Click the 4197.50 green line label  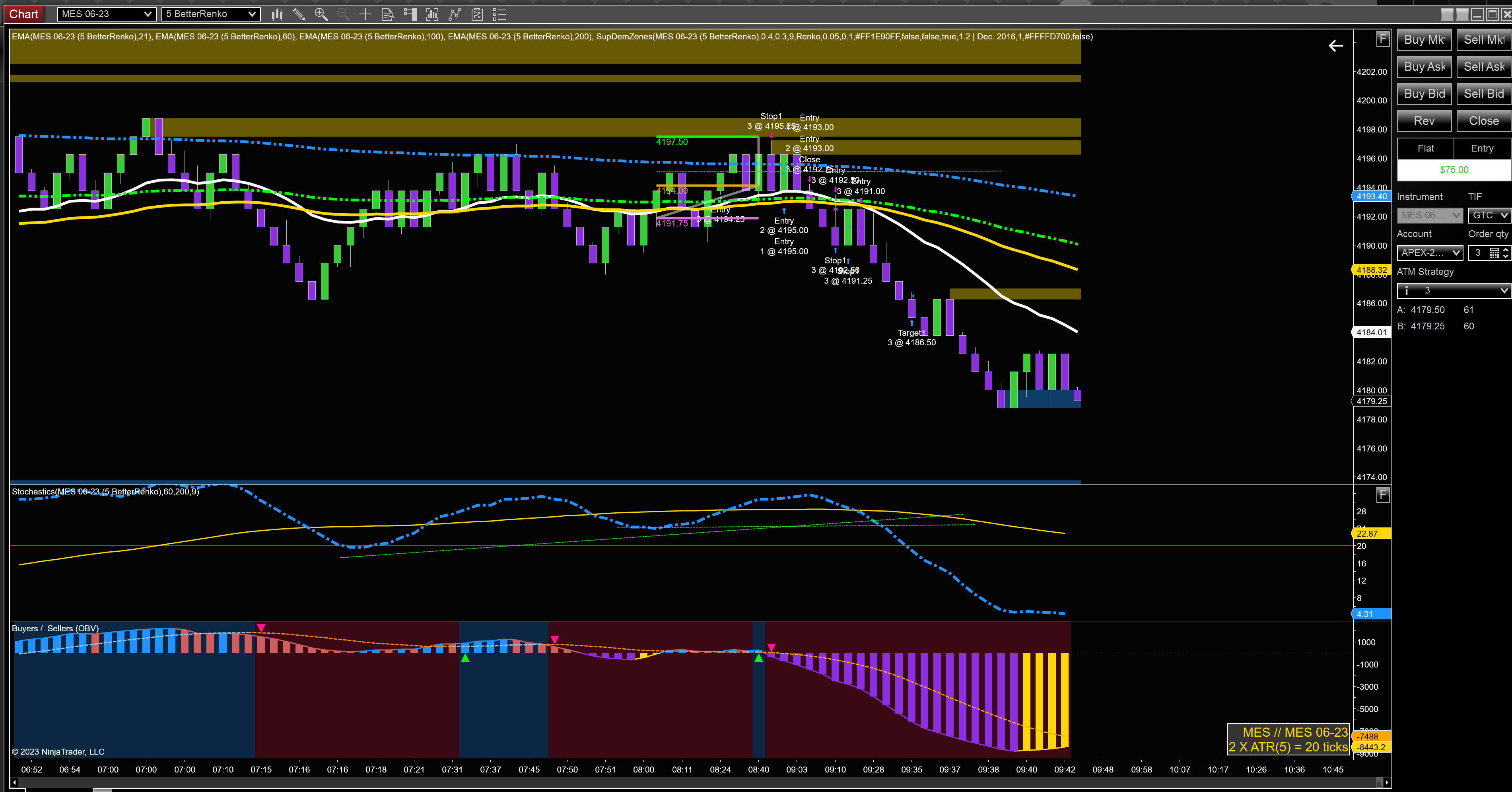pos(671,142)
